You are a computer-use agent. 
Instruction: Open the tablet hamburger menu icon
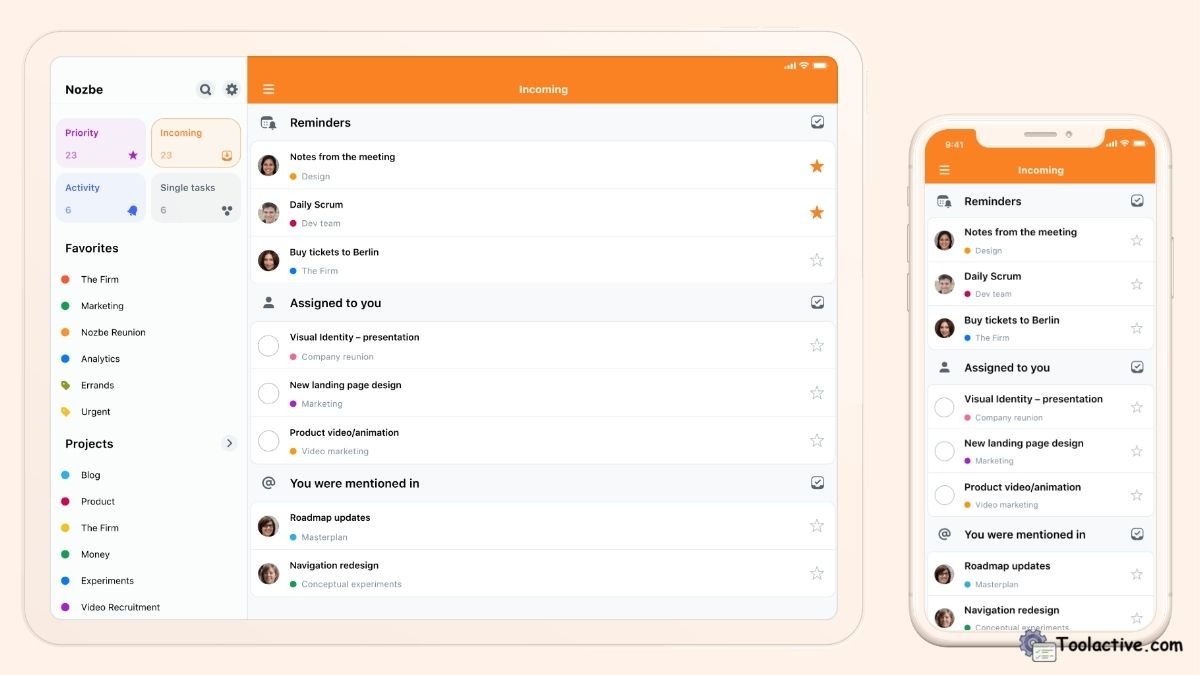pyautogui.click(x=268, y=90)
